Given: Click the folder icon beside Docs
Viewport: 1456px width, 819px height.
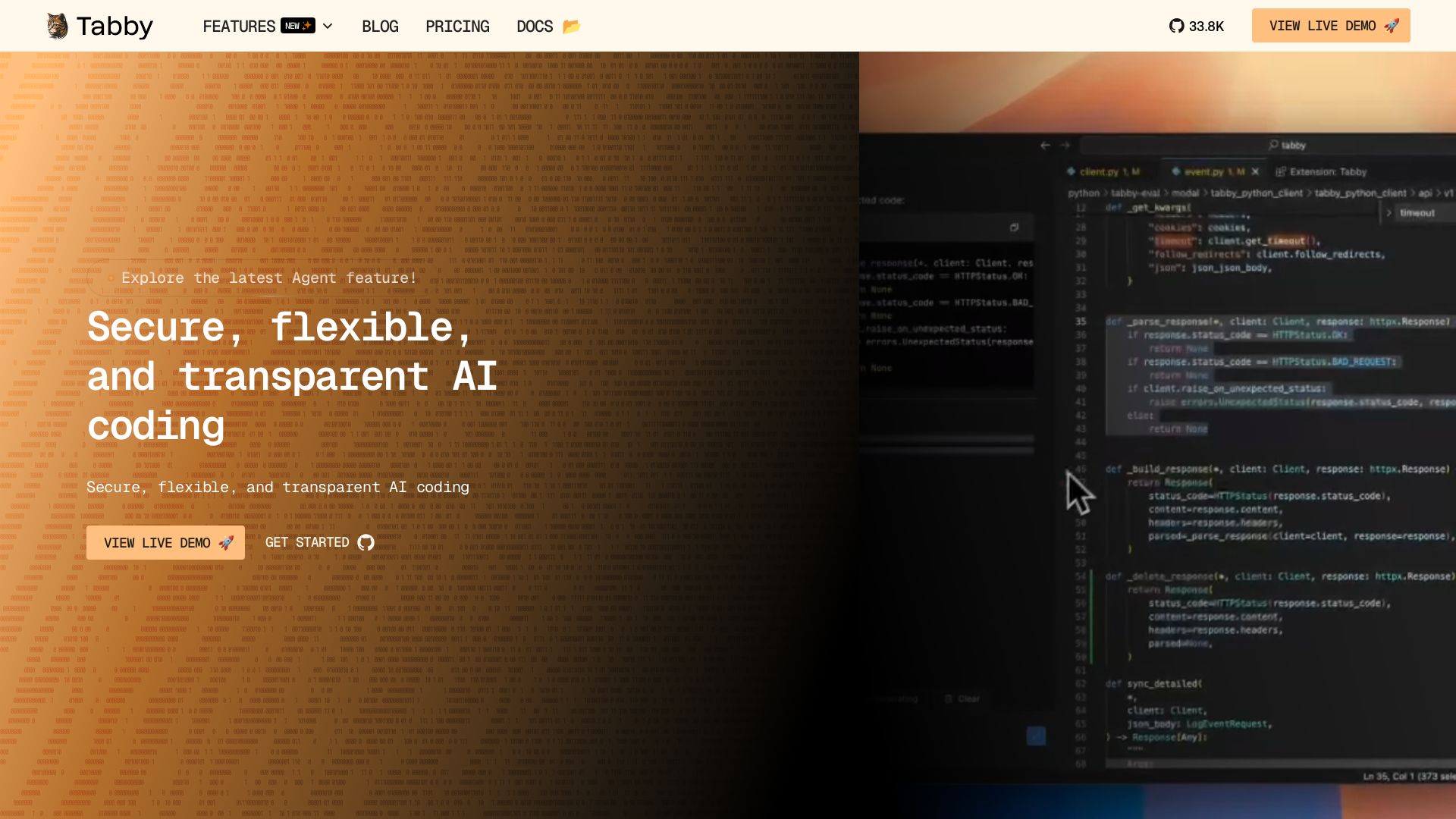Looking at the screenshot, I should click(x=572, y=26).
